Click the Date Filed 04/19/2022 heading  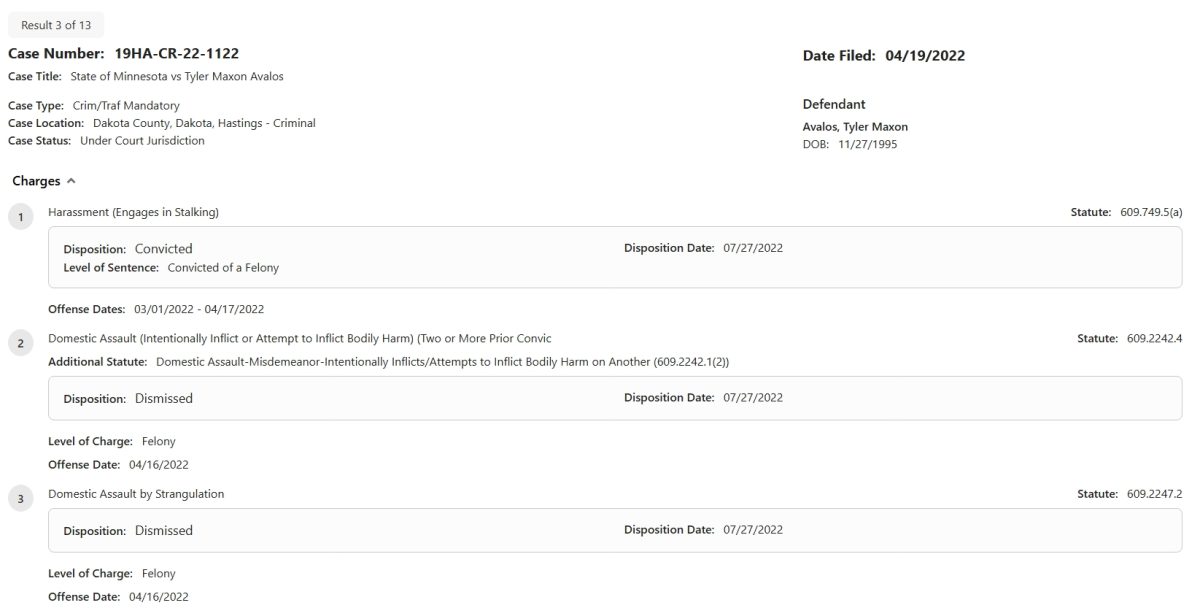883,56
